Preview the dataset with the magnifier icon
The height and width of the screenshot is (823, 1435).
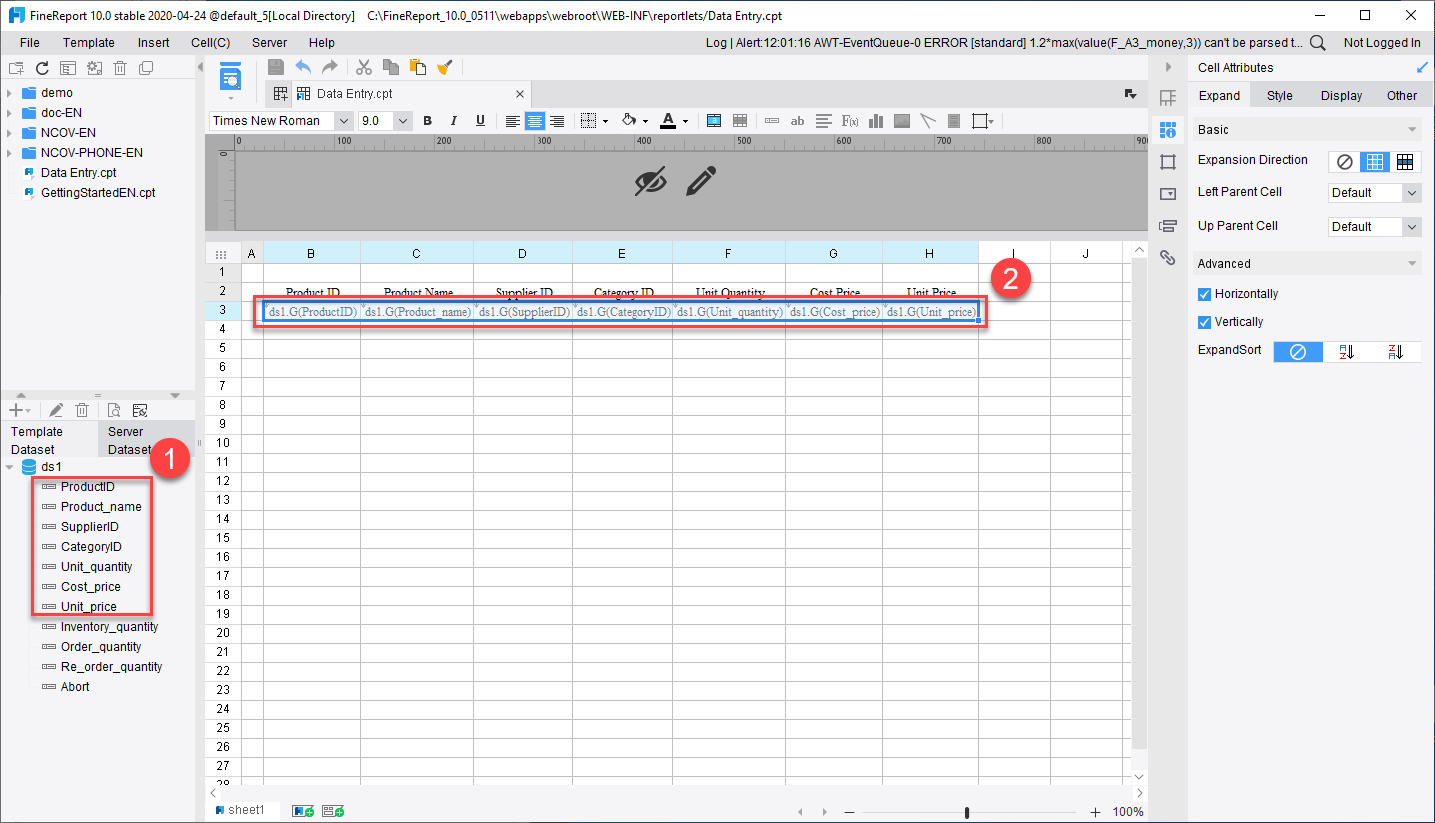tap(113, 409)
